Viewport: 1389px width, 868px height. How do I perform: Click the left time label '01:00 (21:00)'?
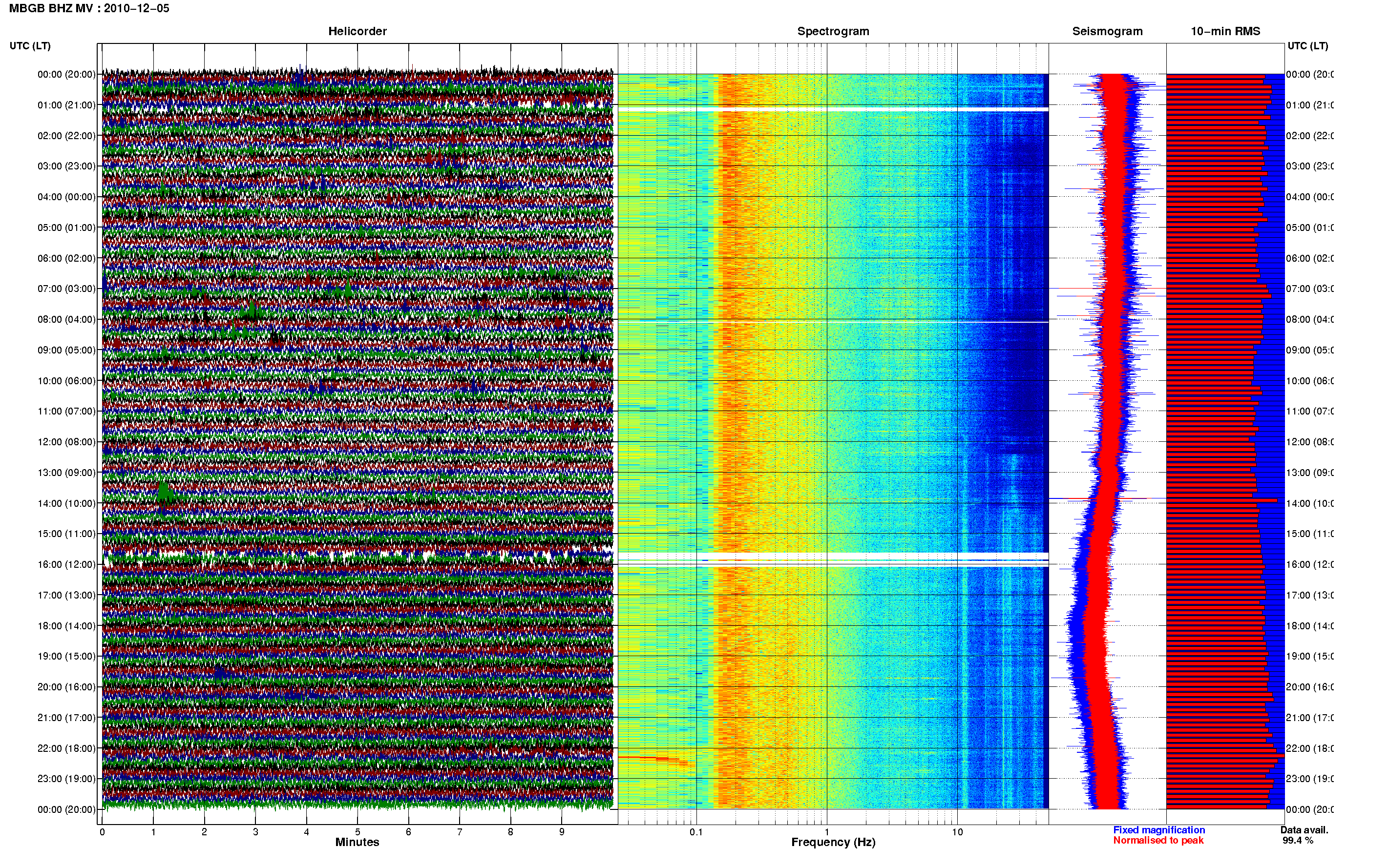click(x=66, y=105)
